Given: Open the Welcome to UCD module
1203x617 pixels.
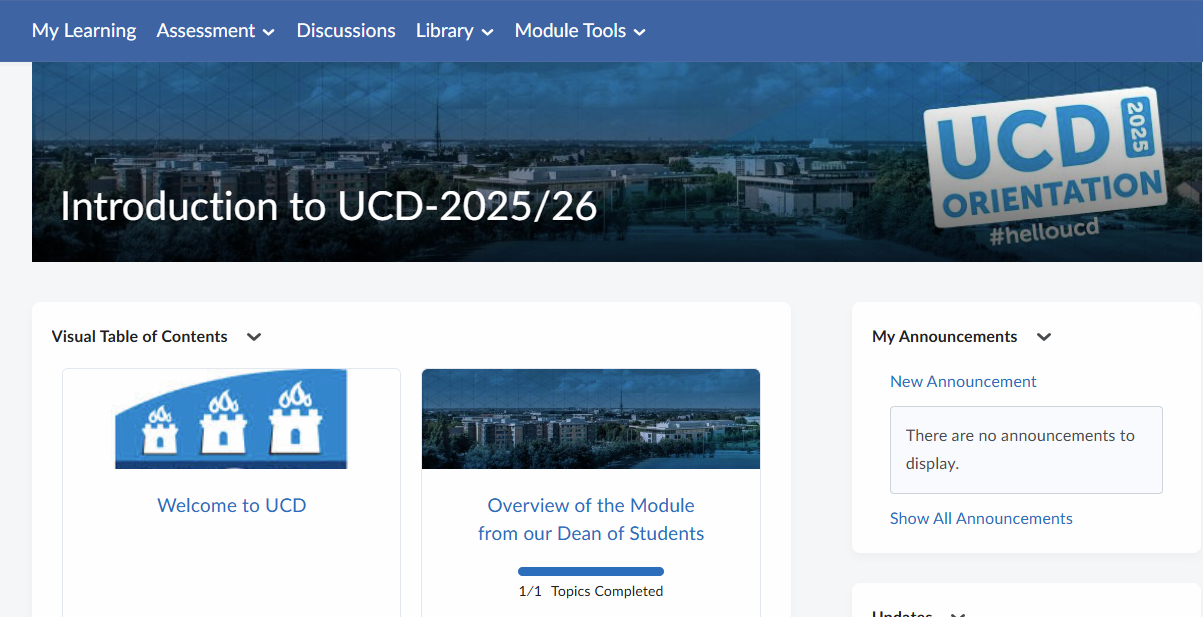Looking at the screenshot, I should pyautogui.click(x=231, y=505).
